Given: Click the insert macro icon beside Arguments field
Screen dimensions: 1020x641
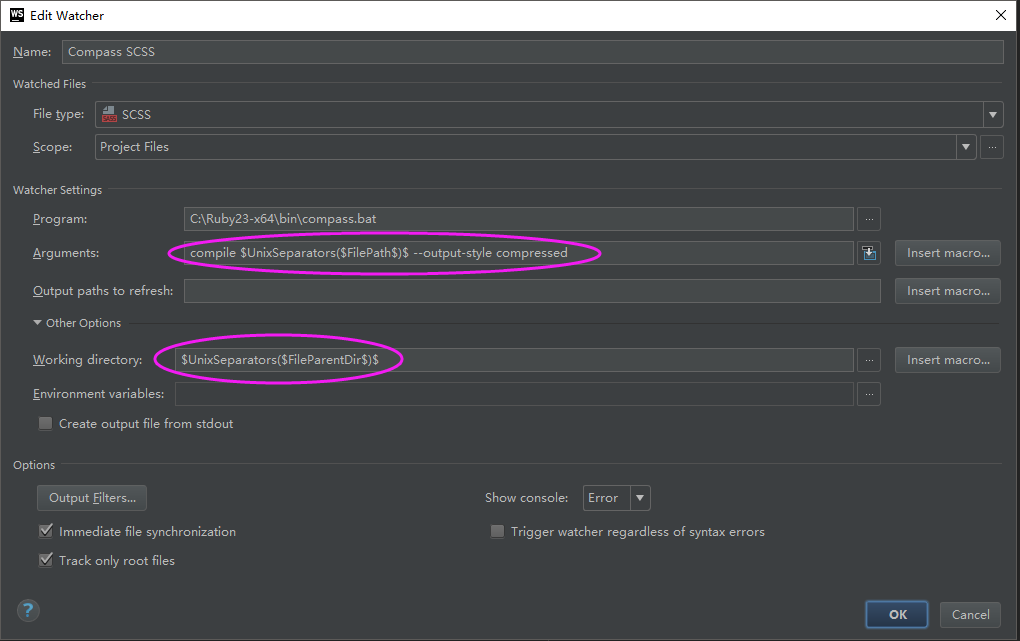Looking at the screenshot, I should point(868,253).
